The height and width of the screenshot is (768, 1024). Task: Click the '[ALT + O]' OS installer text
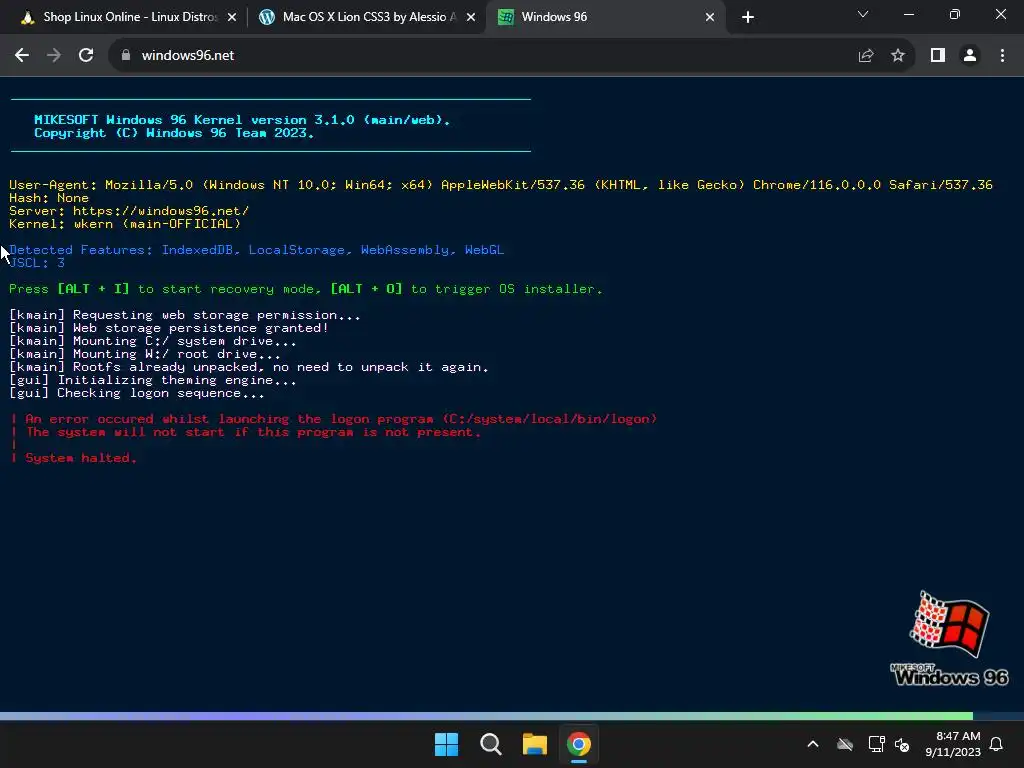click(x=366, y=289)
